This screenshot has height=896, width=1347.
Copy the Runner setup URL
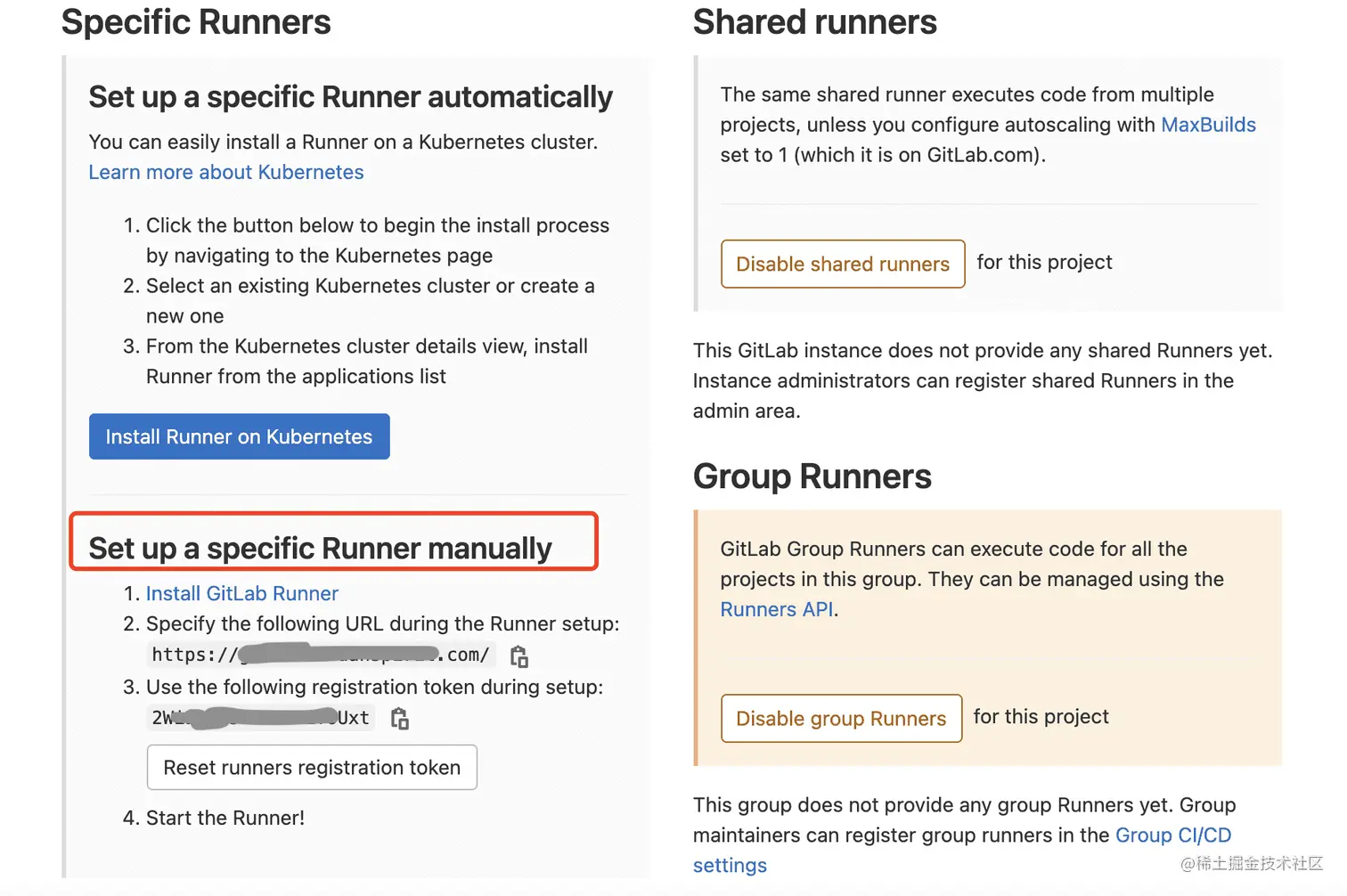[519, 656]
